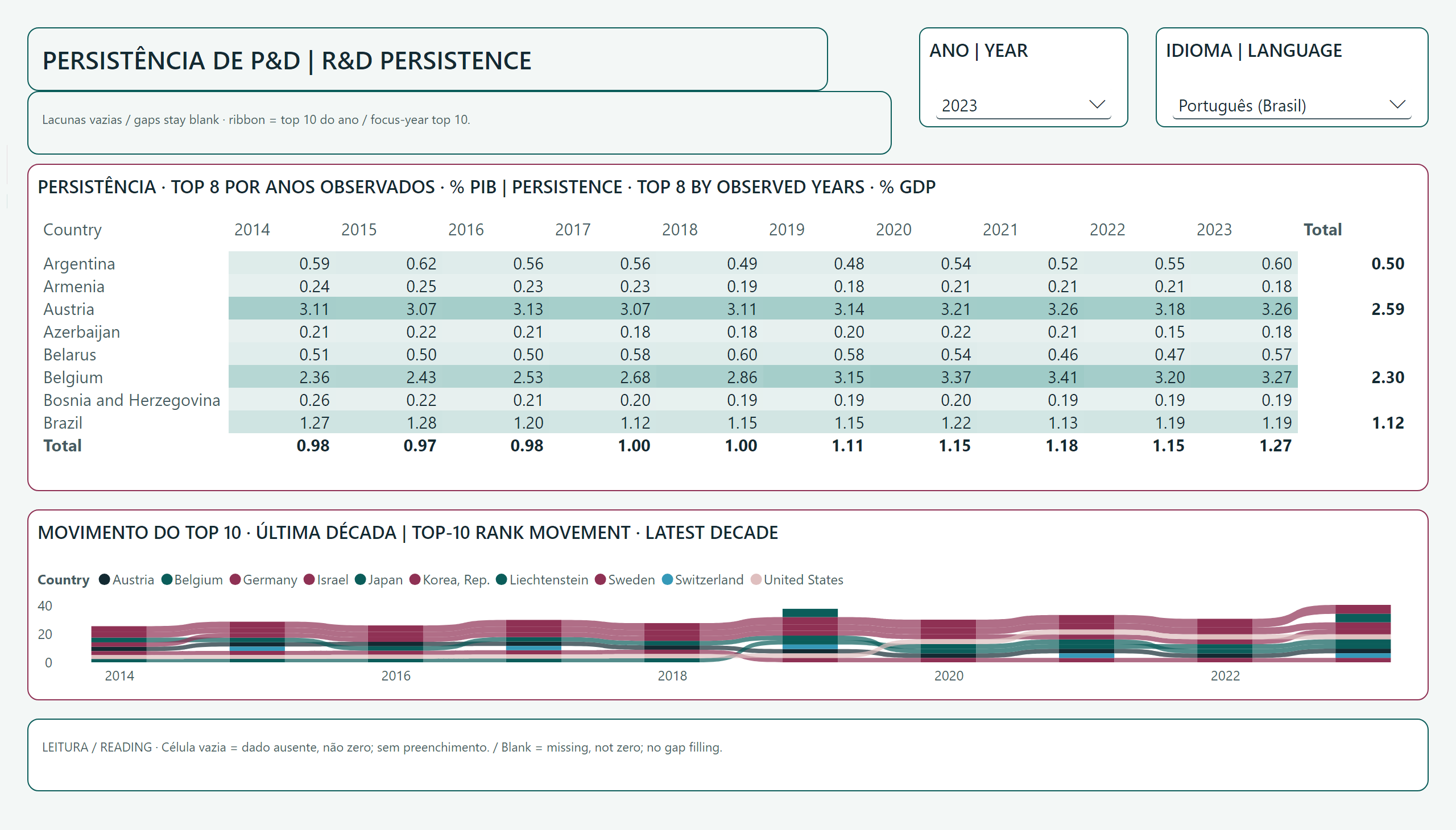Click the Germany legend color dot
The width and height of the screenshot is (1456, 830).
tap(235, 580)
